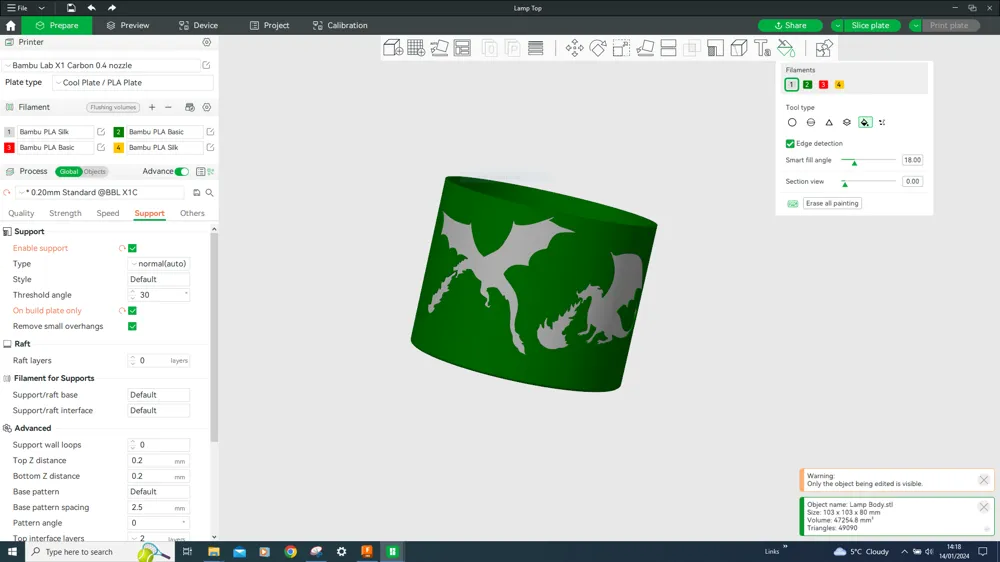Open the Speed settings tab
Viewport: 1000px width, 562px height.
coord(108,213)
